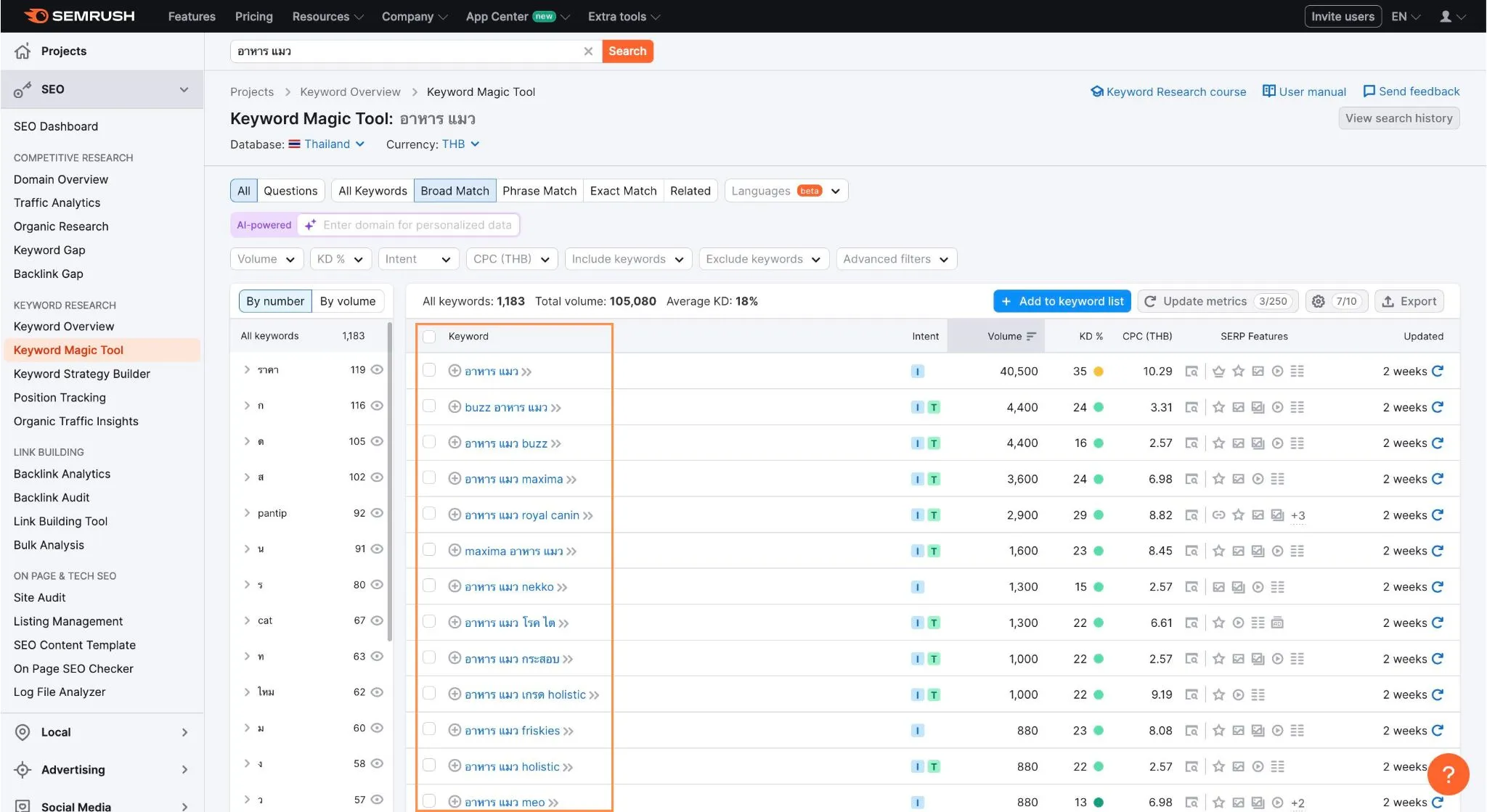This screenshot has width=1487, height=812.
Task: Click Export button
Action: click(x=1409, y=301)
